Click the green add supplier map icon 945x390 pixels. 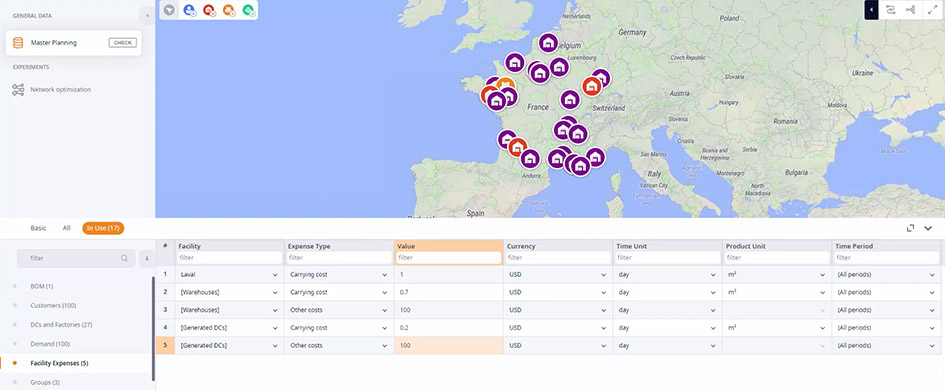point(248,10)
